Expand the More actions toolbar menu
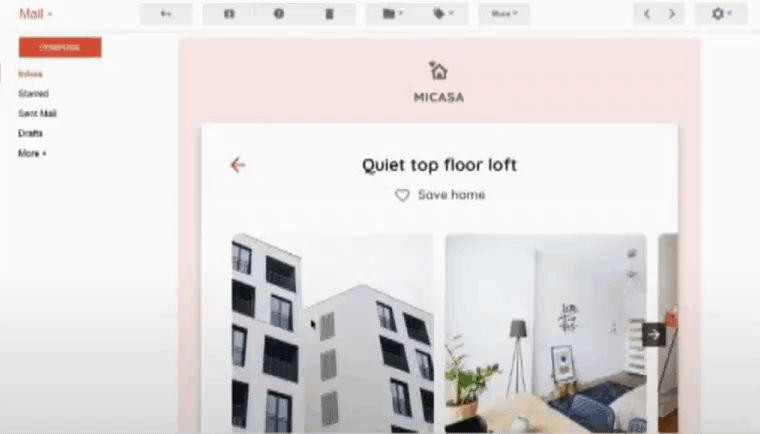This screenshot has width=760, height=434. (x=504, y=14)
